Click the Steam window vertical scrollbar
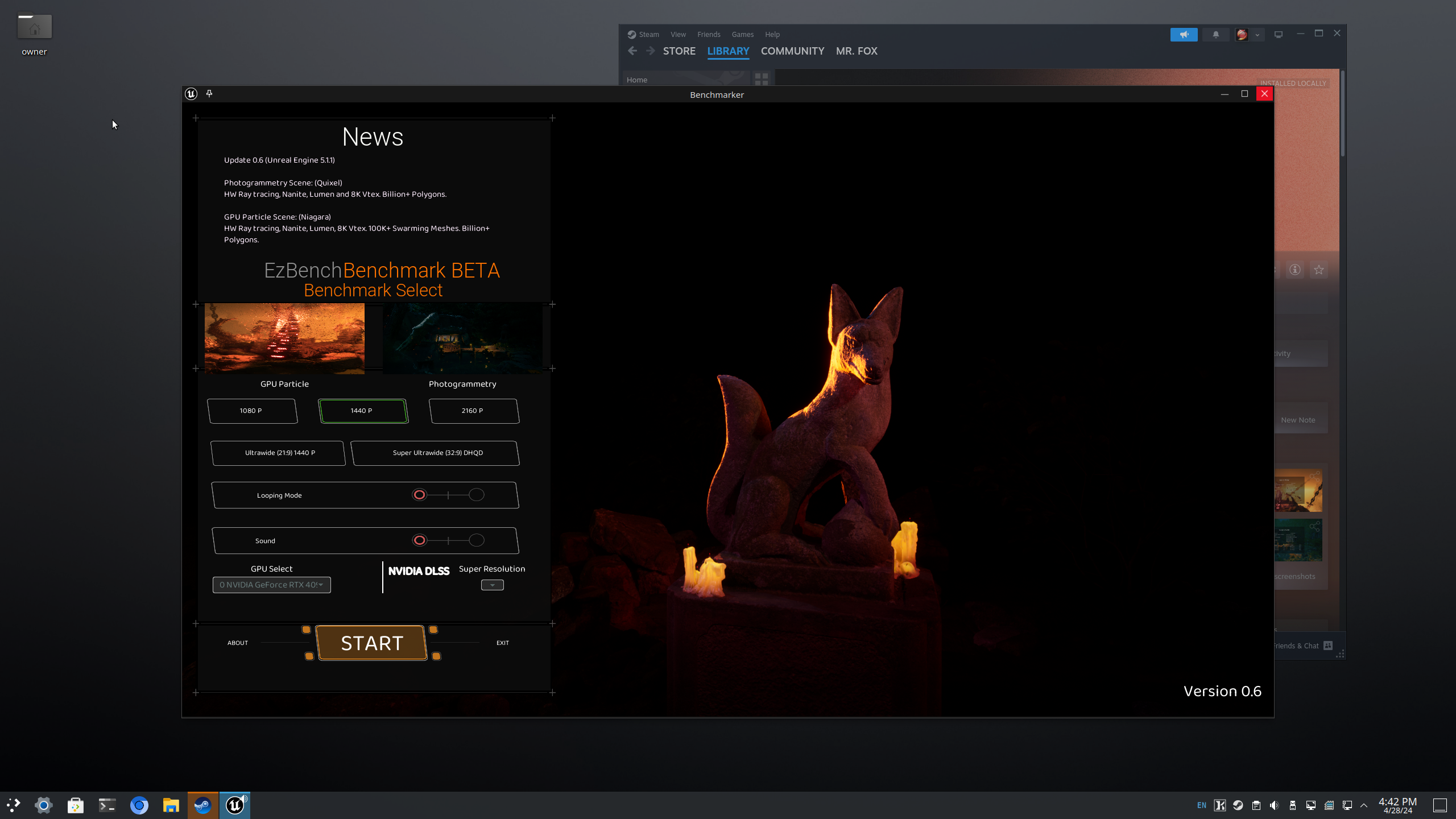1456x819 pixels. pyautogui.click(x=1343, y=114)
